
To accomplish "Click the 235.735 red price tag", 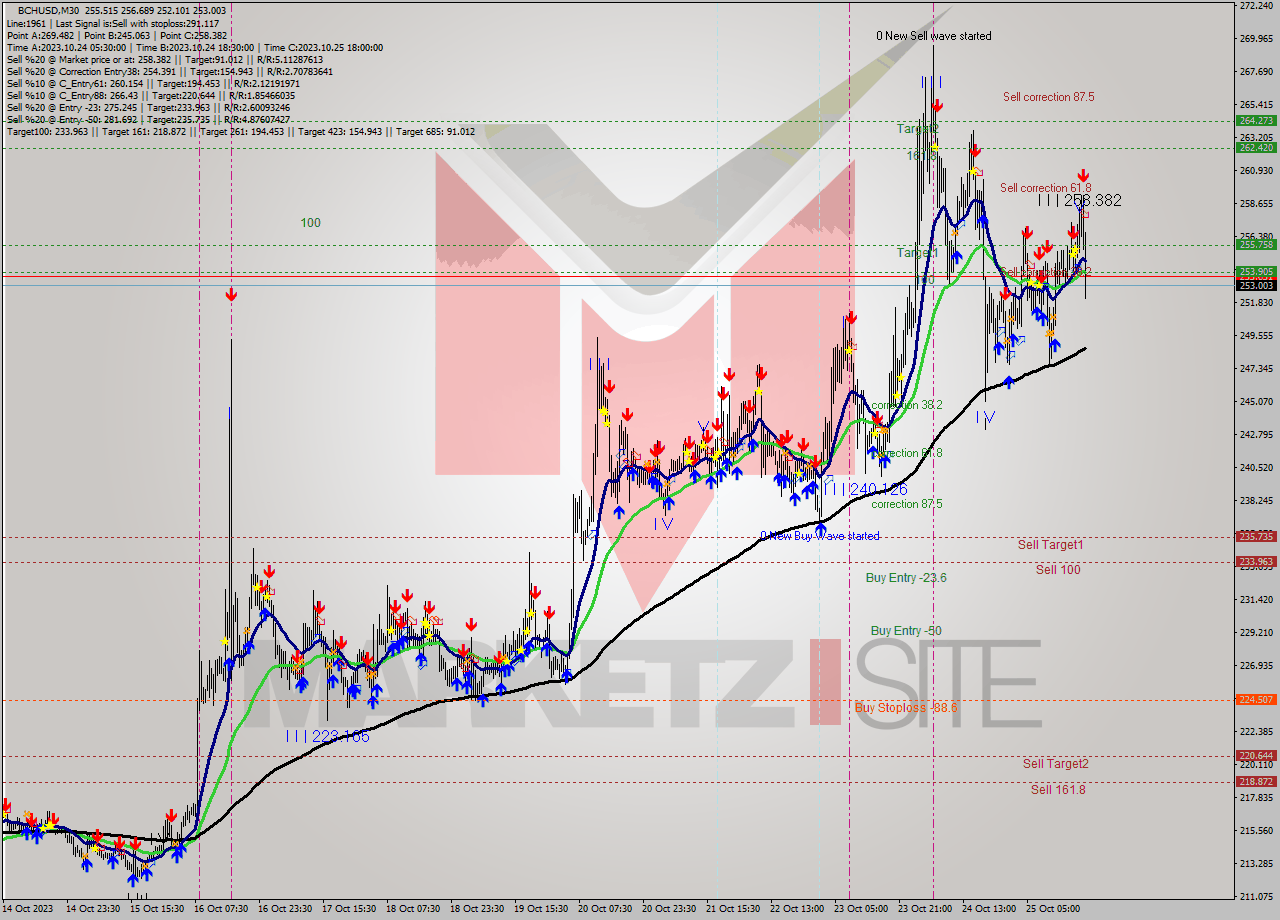I will (x=1257, y=536).
